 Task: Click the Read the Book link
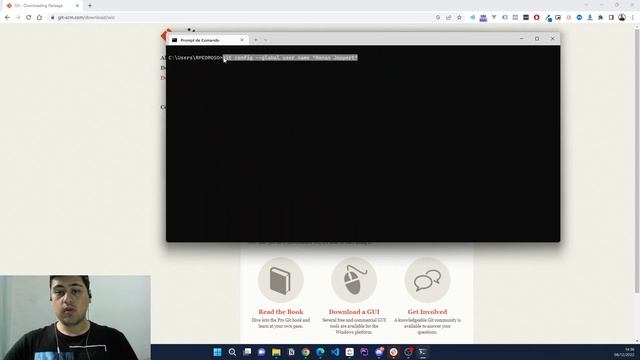pyautogui.click(x=281, y=312)
